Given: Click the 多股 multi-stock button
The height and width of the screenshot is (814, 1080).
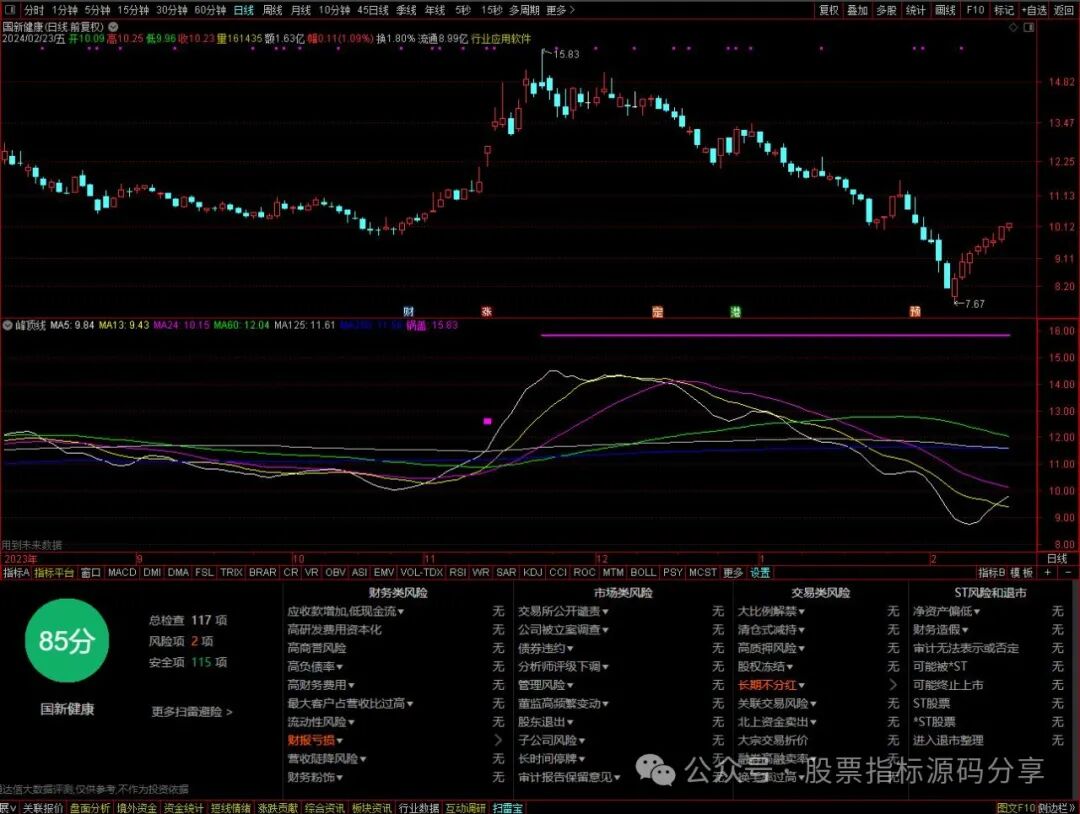Looking at the screenshot, I should [886, 10].
